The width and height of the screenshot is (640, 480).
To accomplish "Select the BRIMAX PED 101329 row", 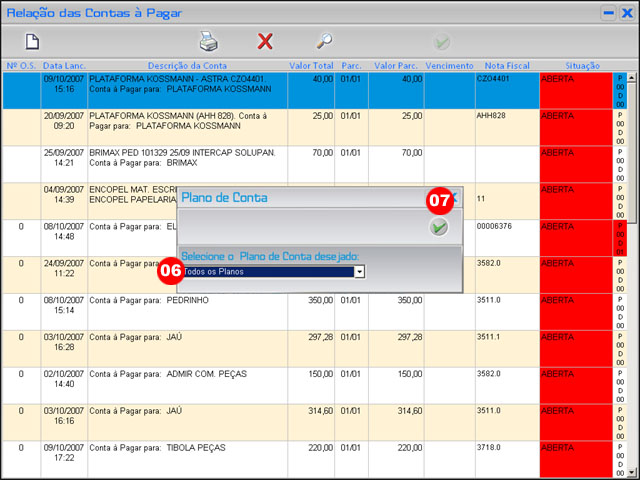I will (x=187, y=164).
